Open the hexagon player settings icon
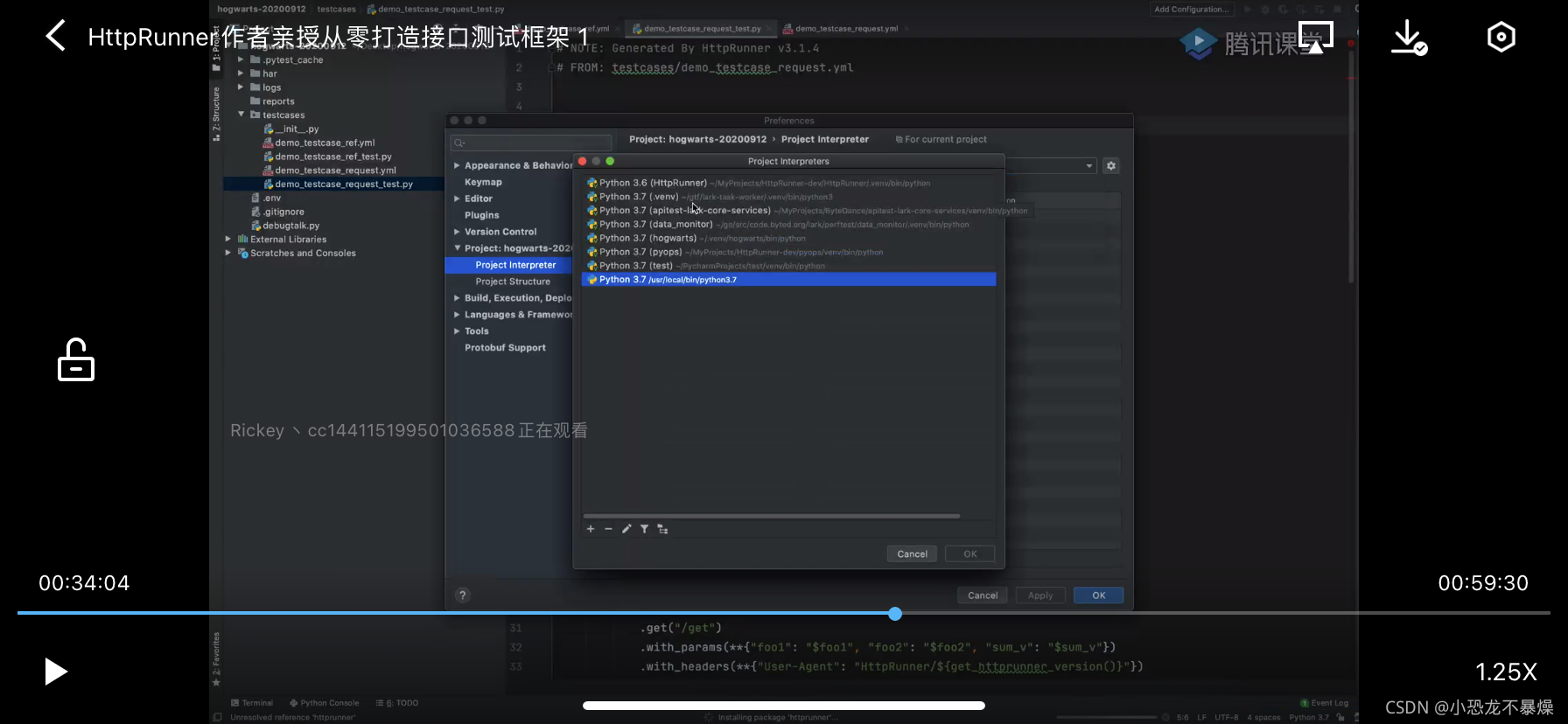Screen dimensions: 1568x724 (x=1501, y=37)
